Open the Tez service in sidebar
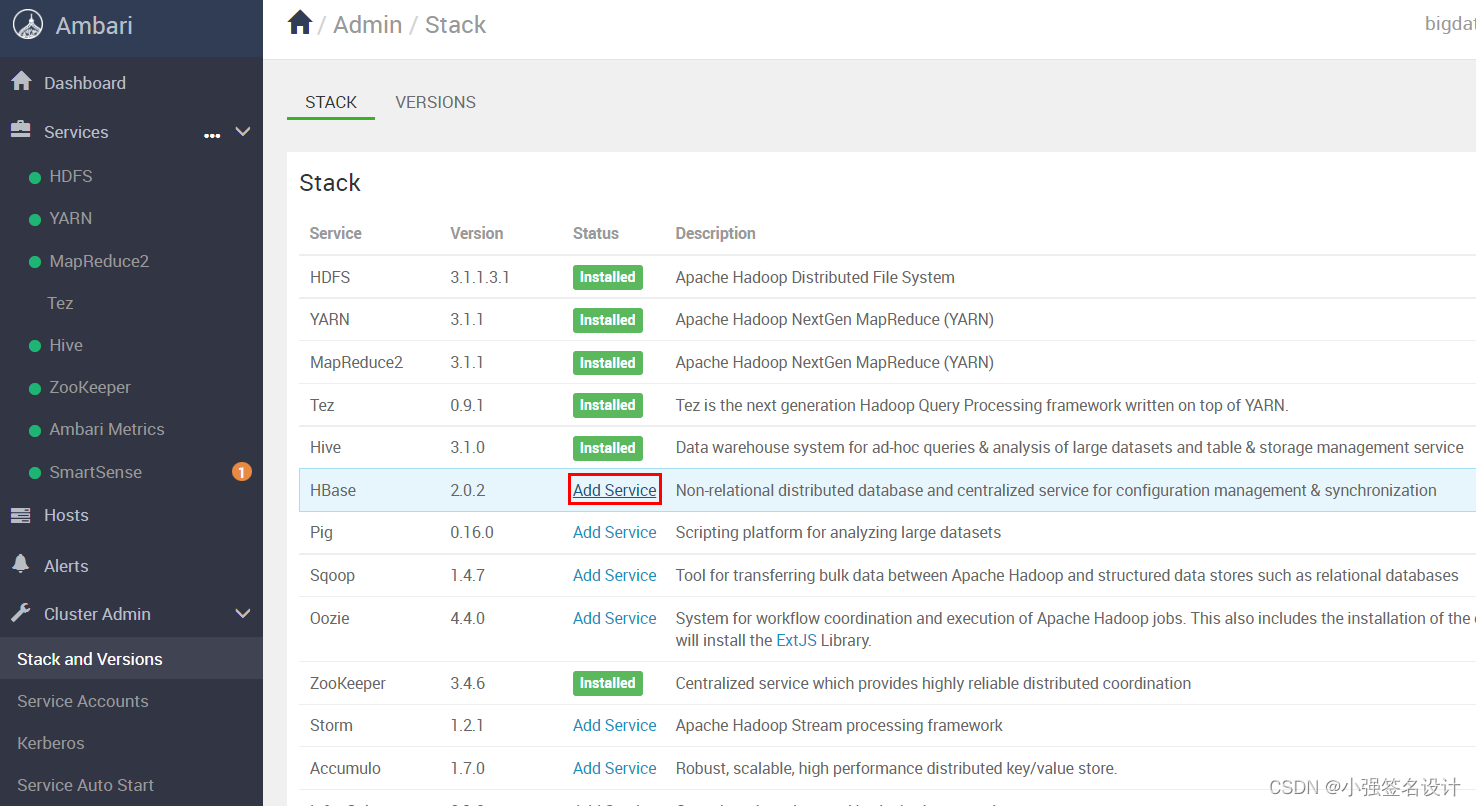1476x806 pixels. point(60,303)
